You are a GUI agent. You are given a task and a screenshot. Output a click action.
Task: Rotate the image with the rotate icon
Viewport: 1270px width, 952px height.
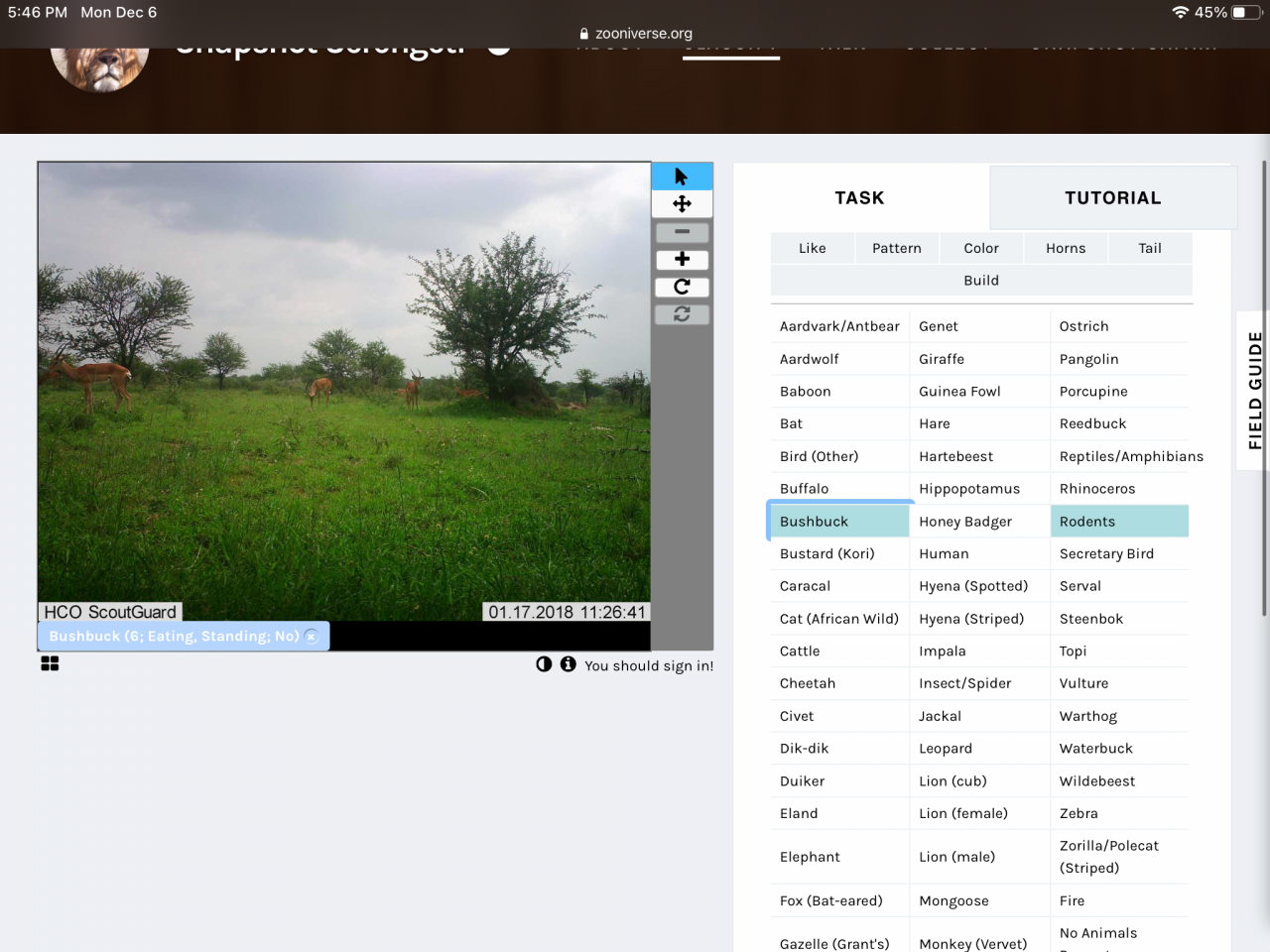[x=682, y=287]
